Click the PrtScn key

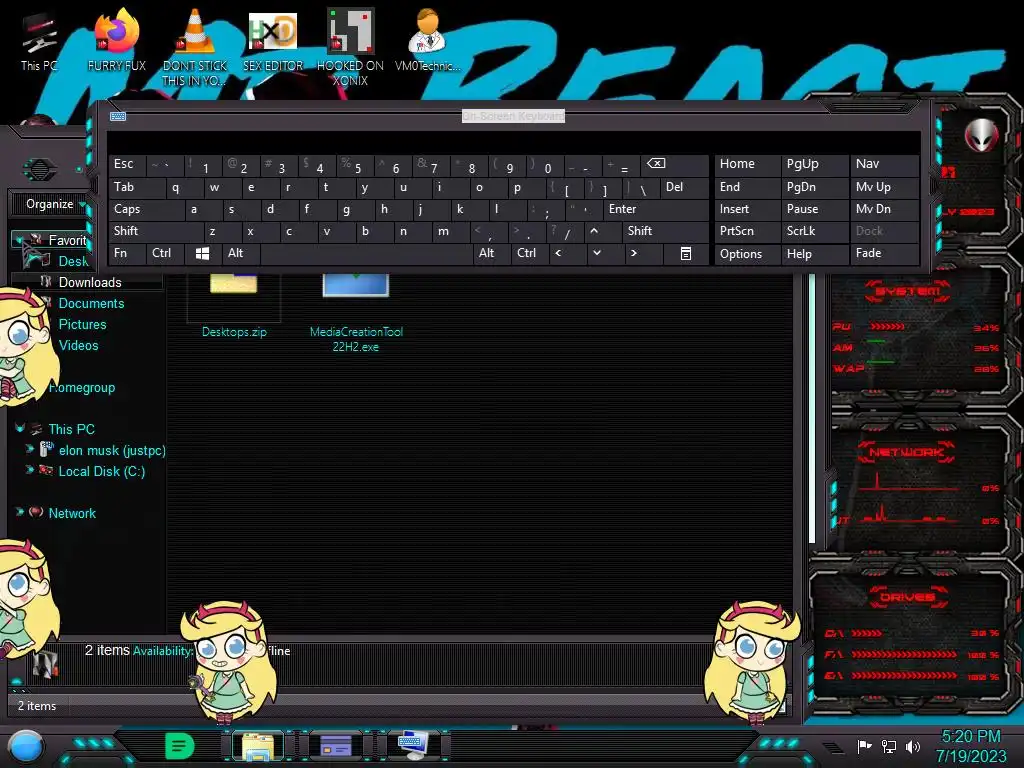click(747, 231)
